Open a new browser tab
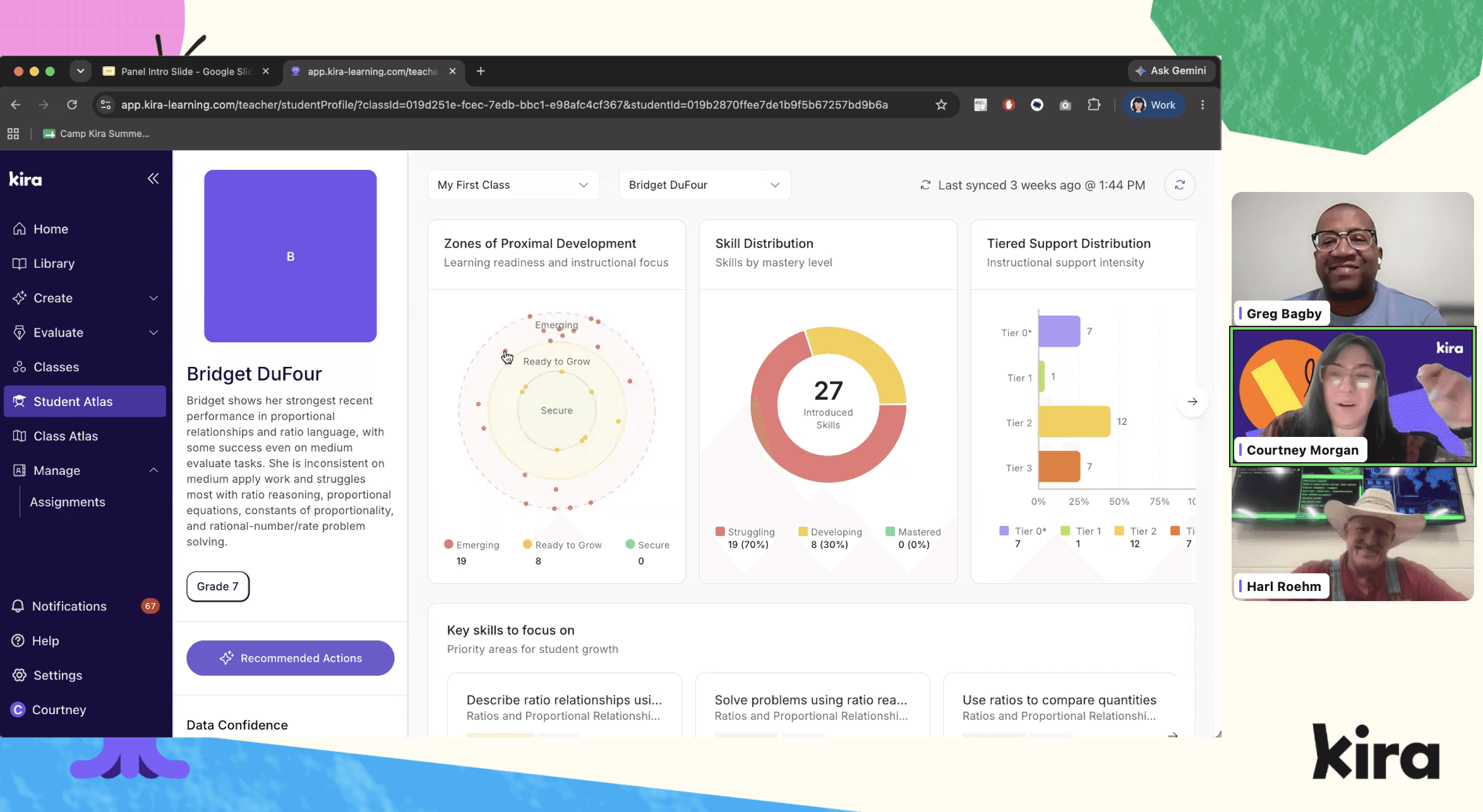 [x=481, y=71]
